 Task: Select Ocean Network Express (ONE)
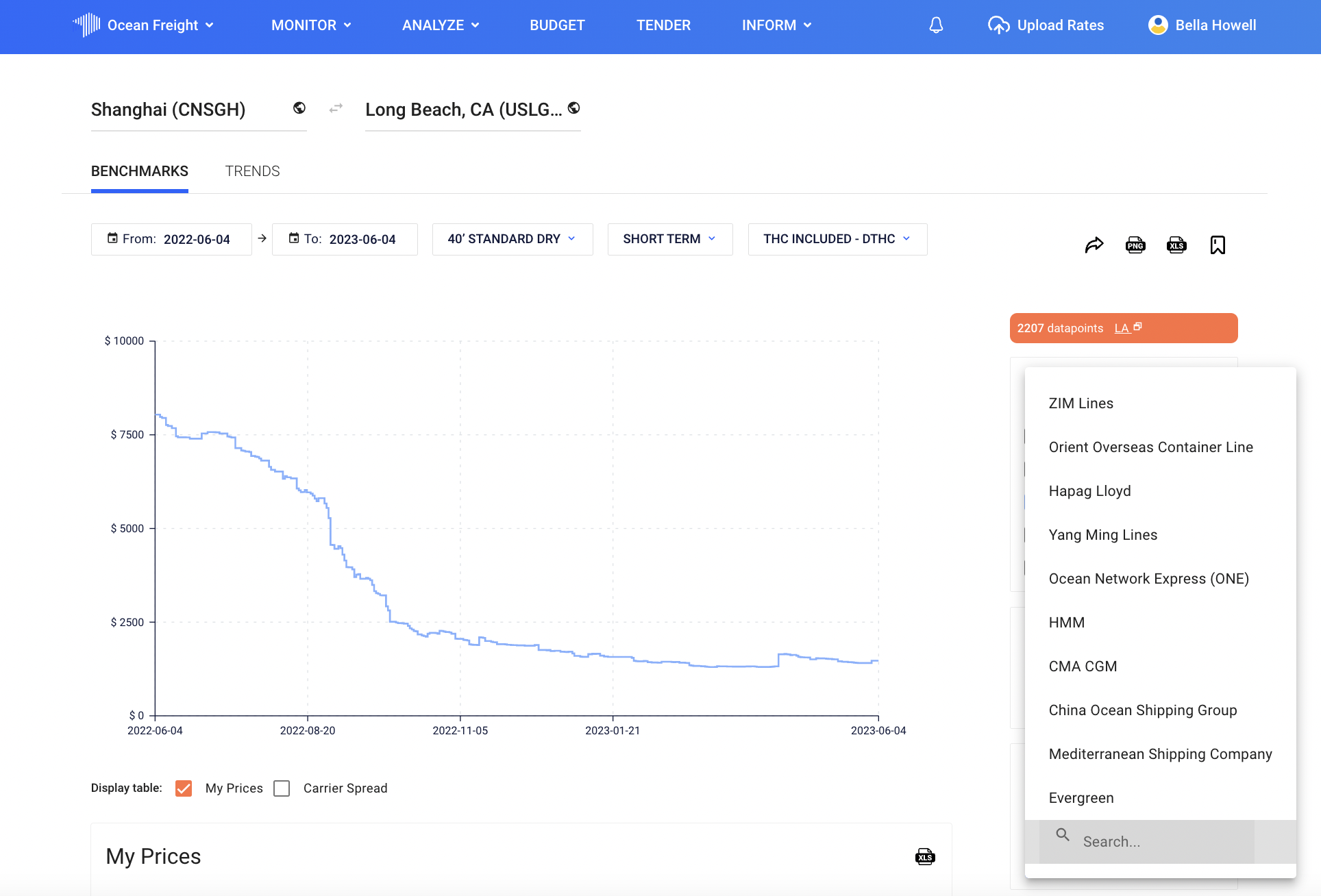[x=1161, y=579]
